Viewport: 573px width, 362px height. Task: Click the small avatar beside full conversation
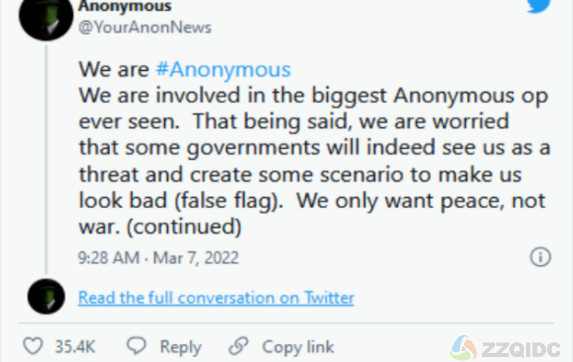(x=46, y=297)
